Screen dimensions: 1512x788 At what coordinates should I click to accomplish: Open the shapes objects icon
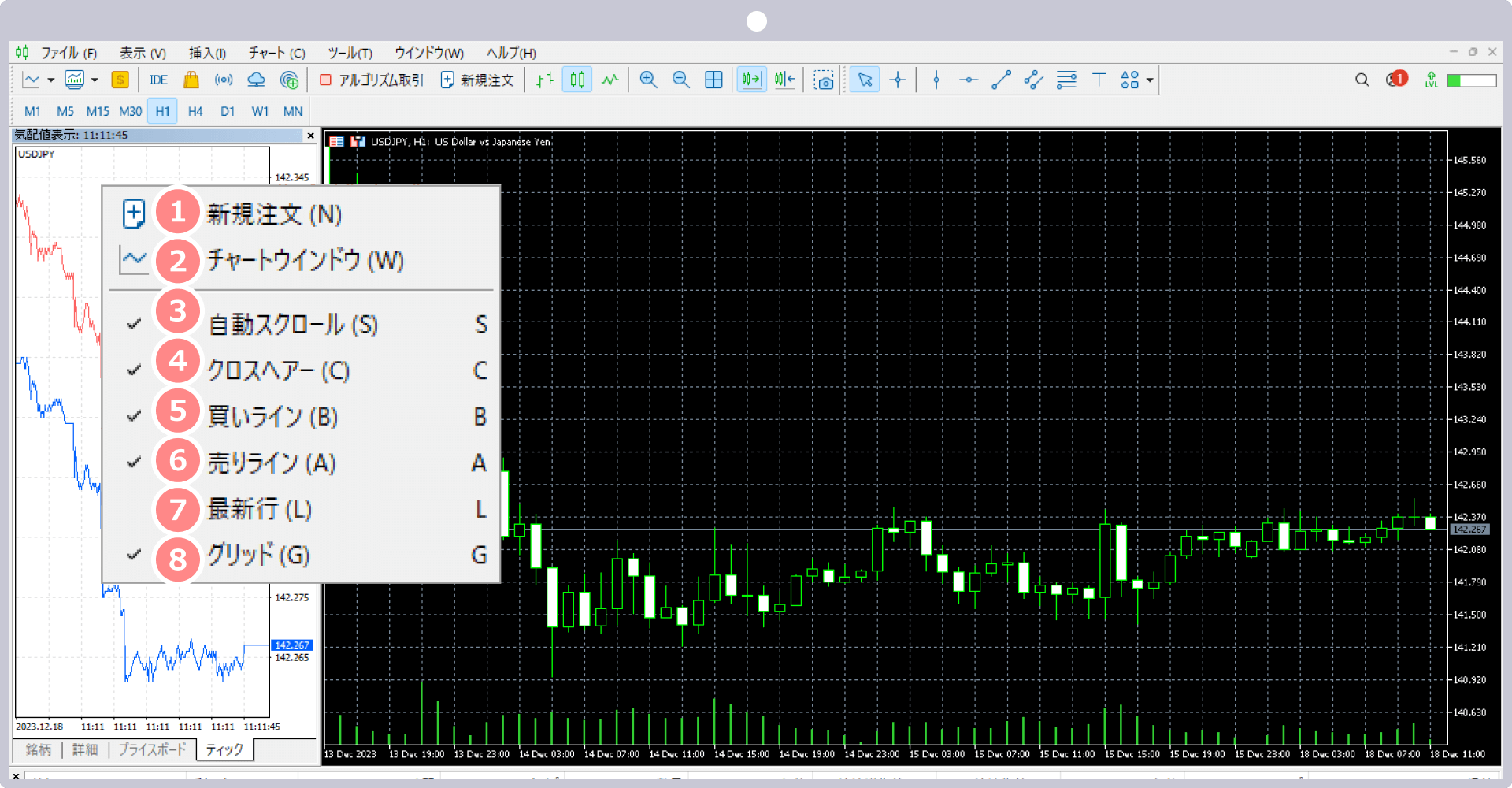(x=1130, y=80)
